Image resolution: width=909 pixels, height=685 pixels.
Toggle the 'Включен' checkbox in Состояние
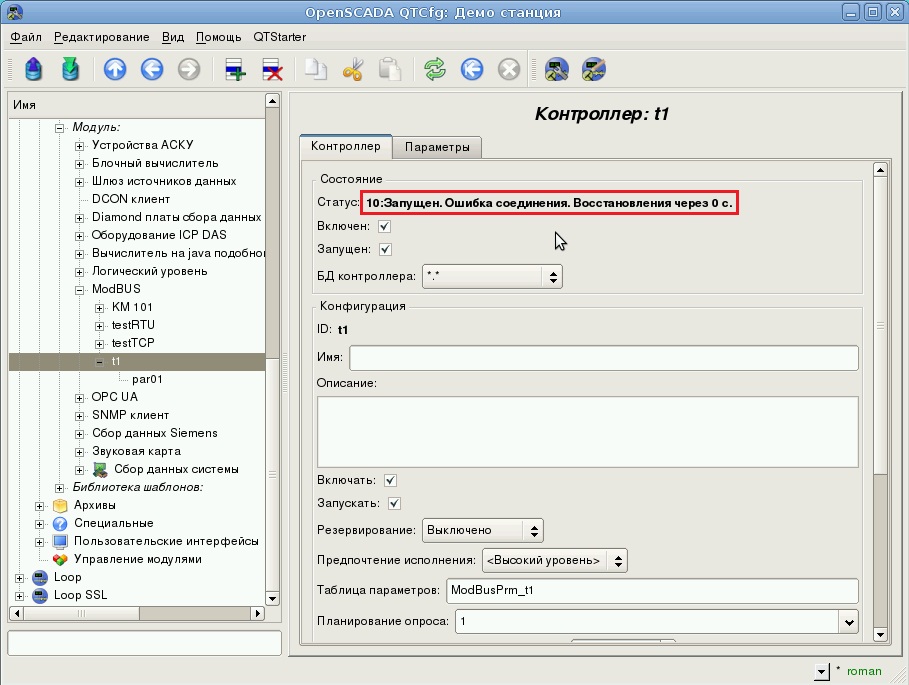click(385, 227)
